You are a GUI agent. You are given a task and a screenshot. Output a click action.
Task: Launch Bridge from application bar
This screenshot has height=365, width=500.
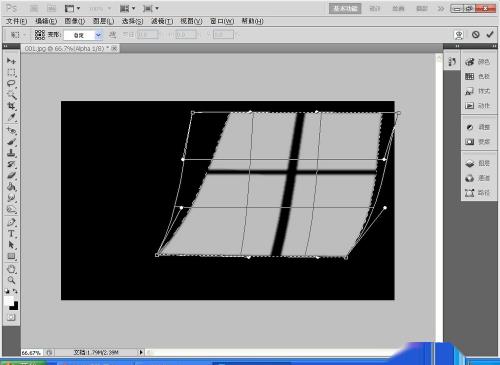(34, 8)
